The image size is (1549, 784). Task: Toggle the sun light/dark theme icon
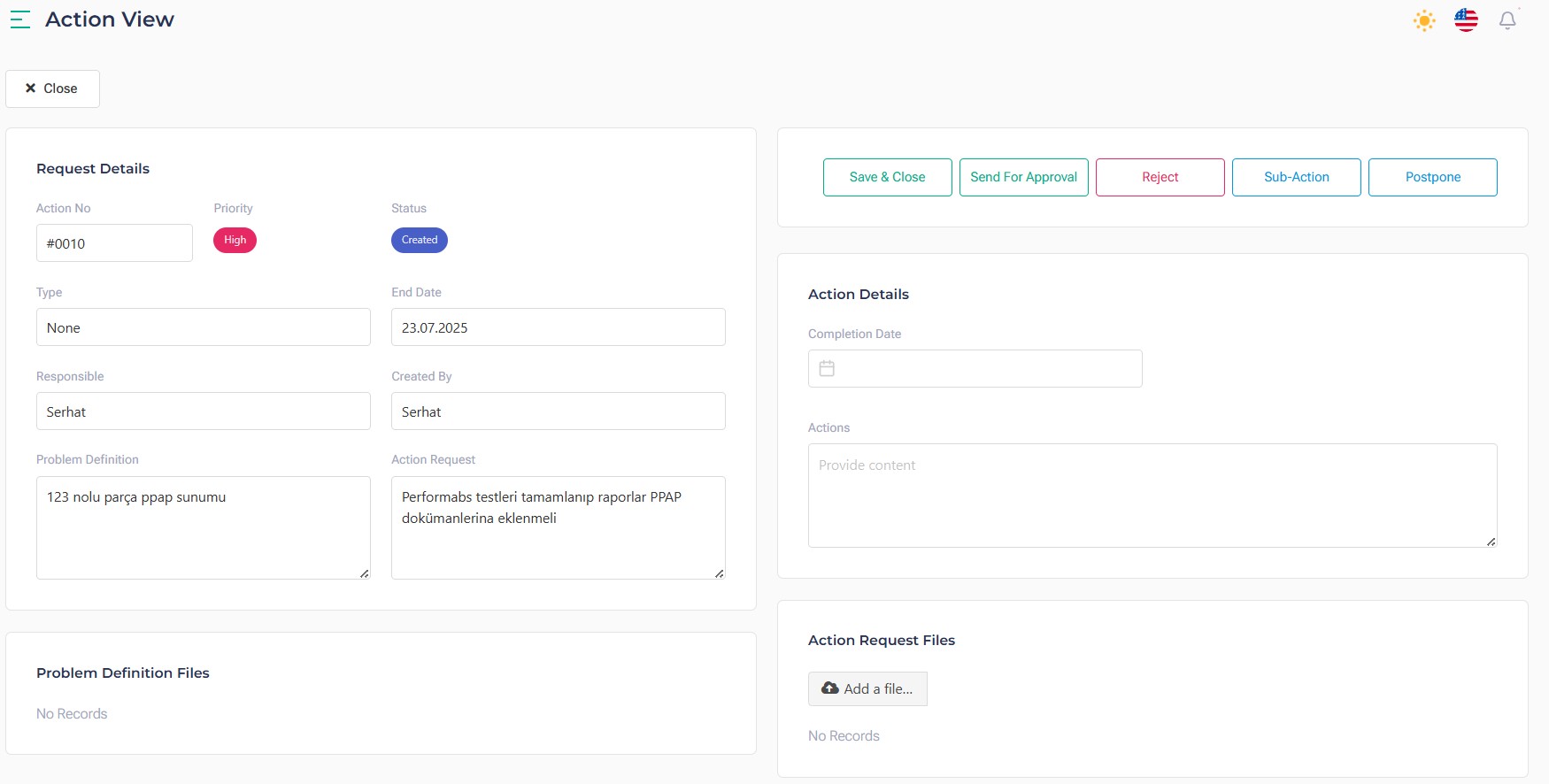click(1423, 20)
